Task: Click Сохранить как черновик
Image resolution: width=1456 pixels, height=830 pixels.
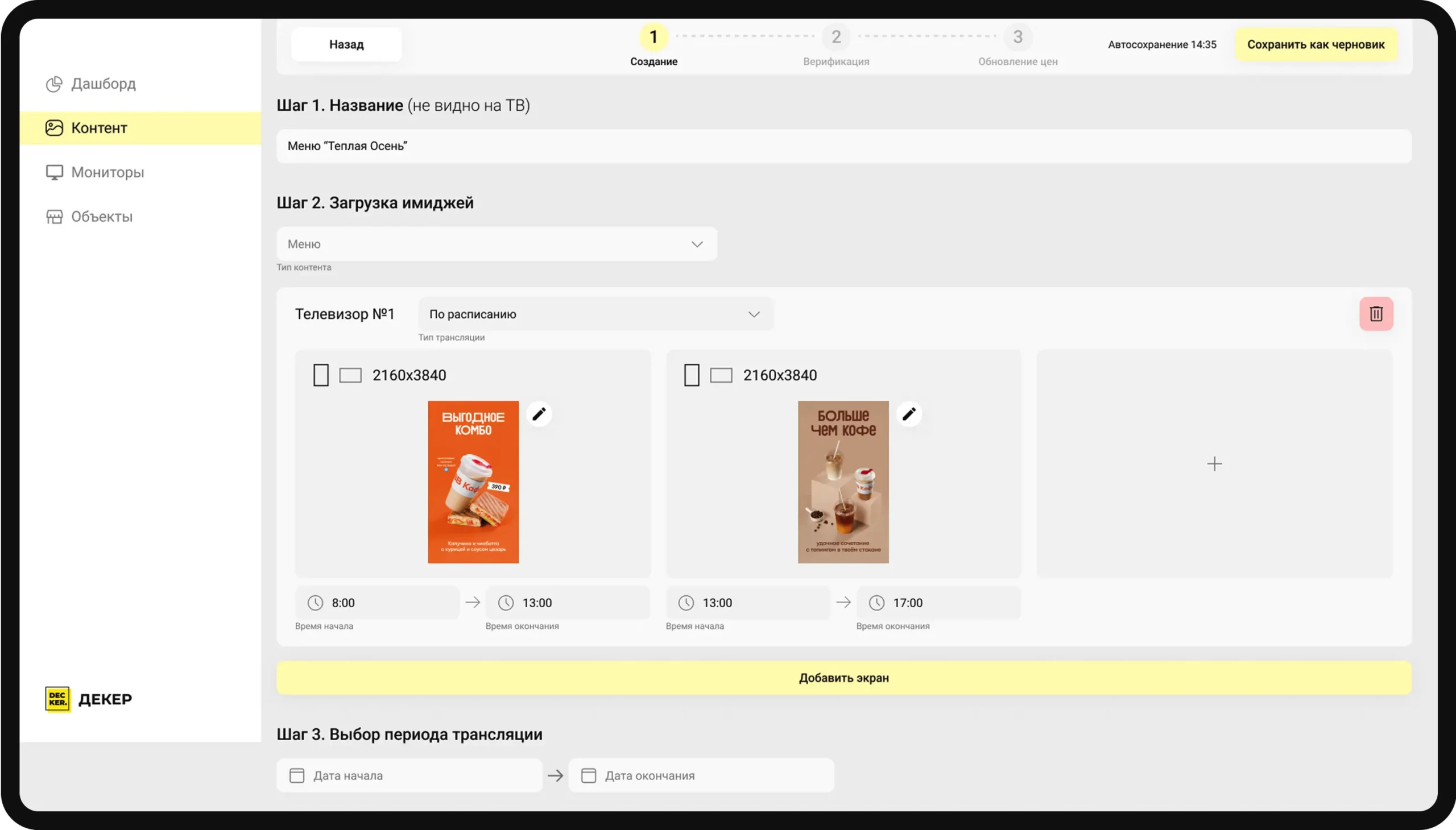Action: (1315, 44)
